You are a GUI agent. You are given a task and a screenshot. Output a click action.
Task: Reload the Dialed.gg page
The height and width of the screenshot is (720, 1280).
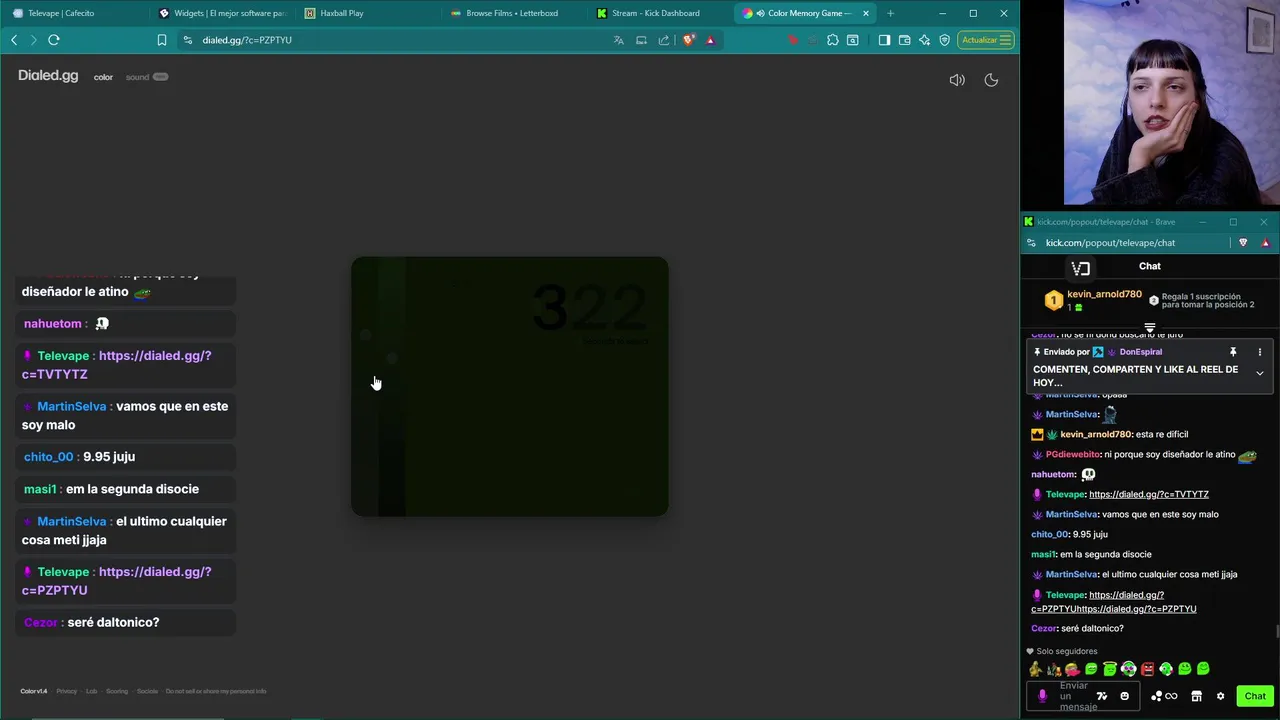54,40
